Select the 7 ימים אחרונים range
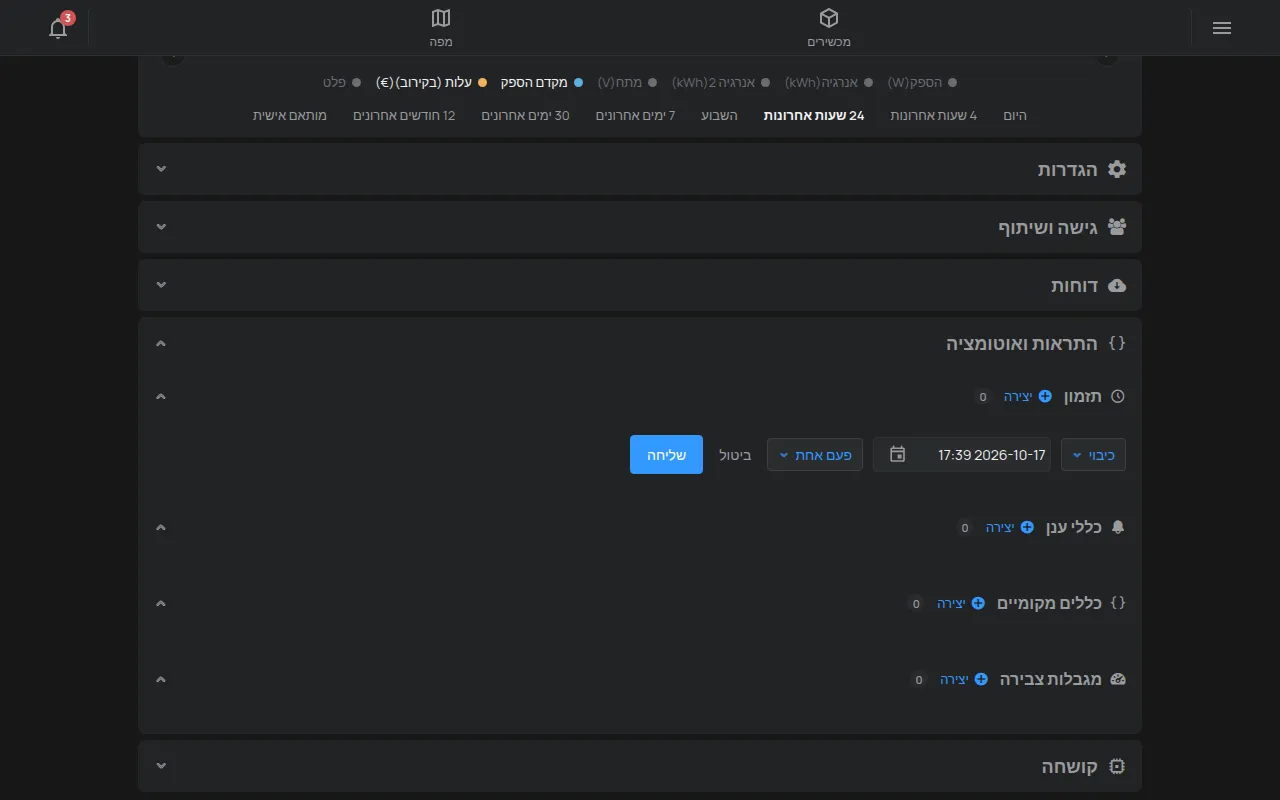Screen dimensions: 1280x800 point(636,115)
